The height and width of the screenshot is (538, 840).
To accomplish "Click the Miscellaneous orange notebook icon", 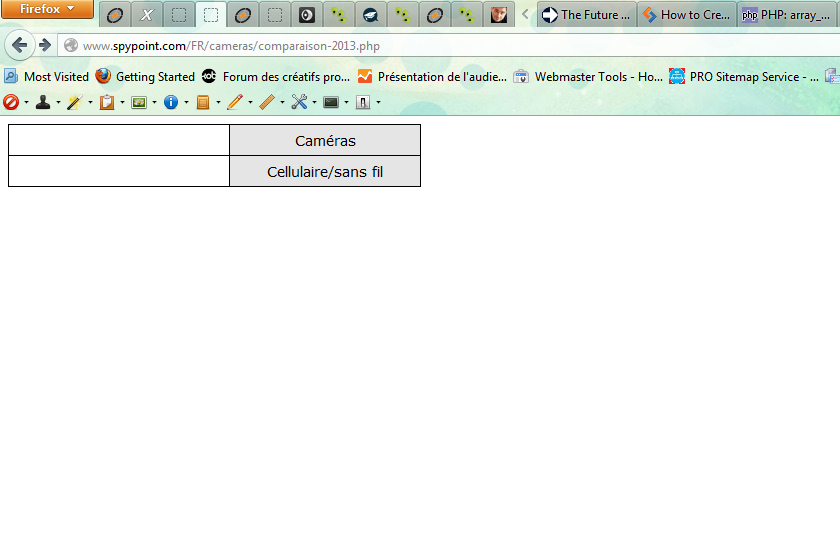I will [x=203, y=102].
